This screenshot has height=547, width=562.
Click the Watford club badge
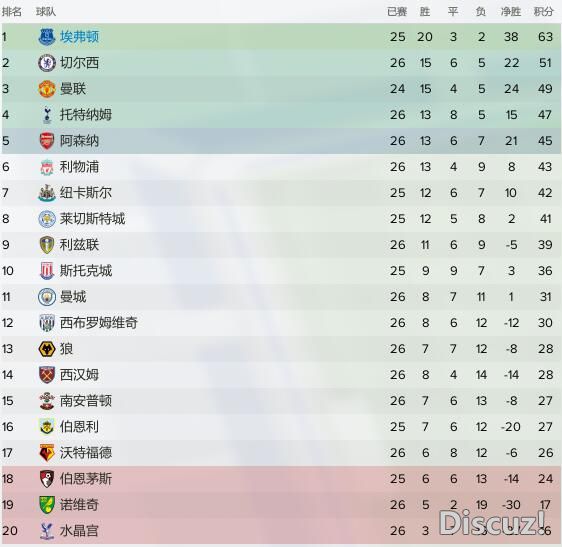[47, 453]
